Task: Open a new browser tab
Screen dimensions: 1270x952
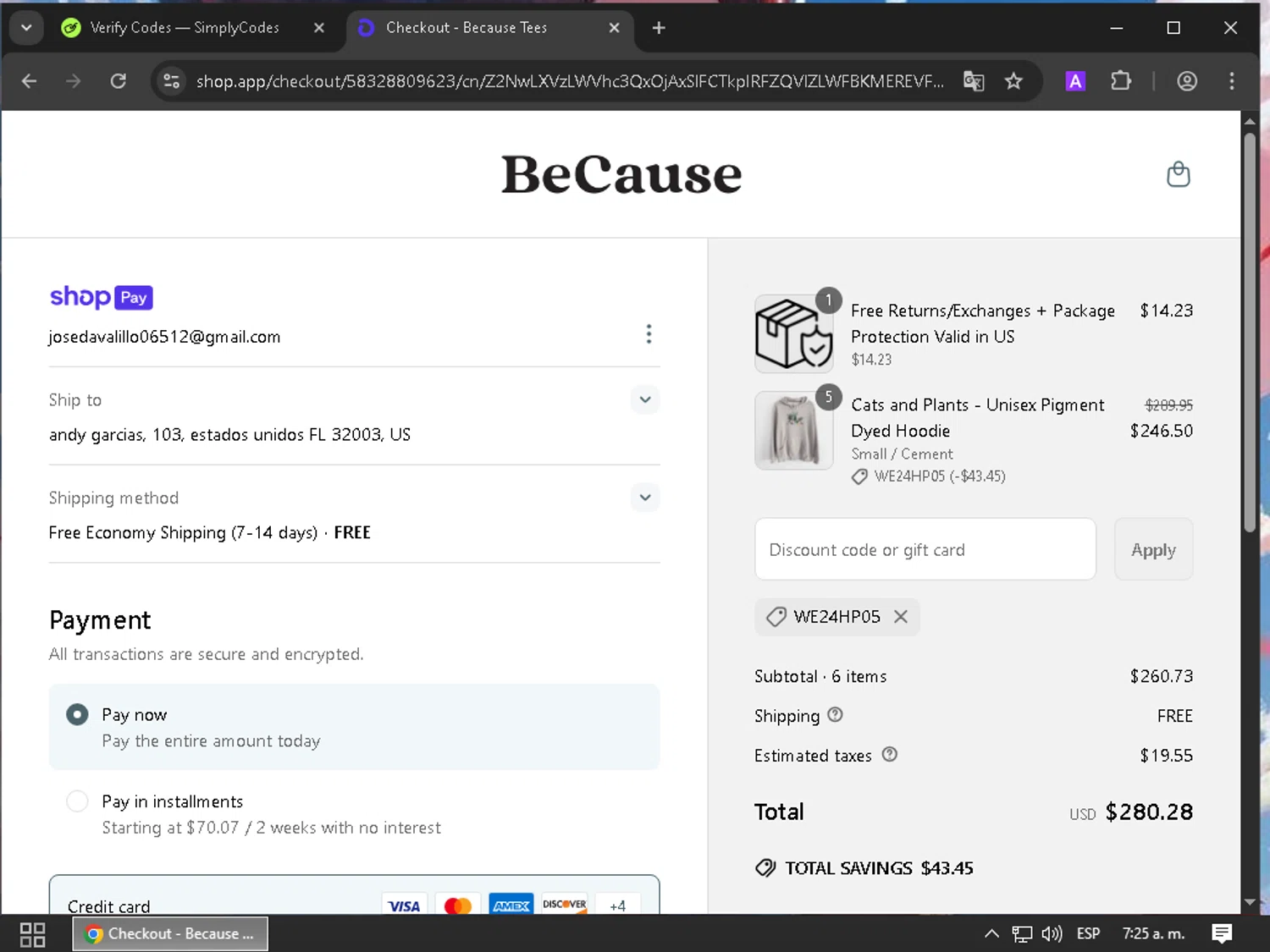Action: click(x=659, y=28)
